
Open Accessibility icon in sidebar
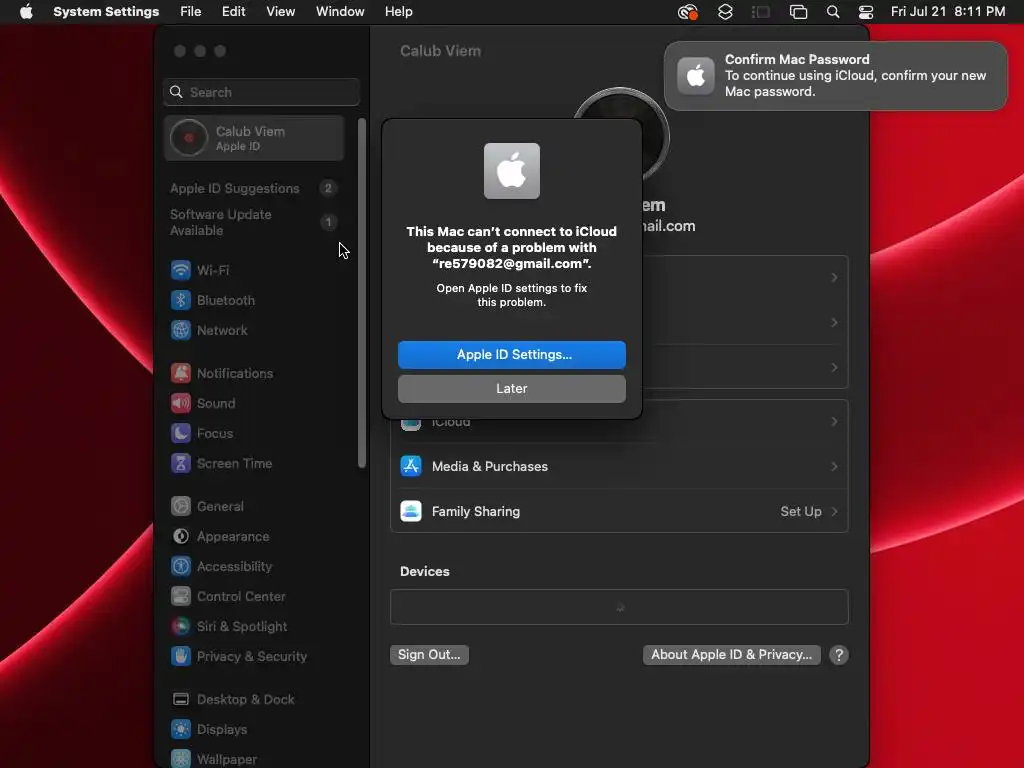(181, 566)
